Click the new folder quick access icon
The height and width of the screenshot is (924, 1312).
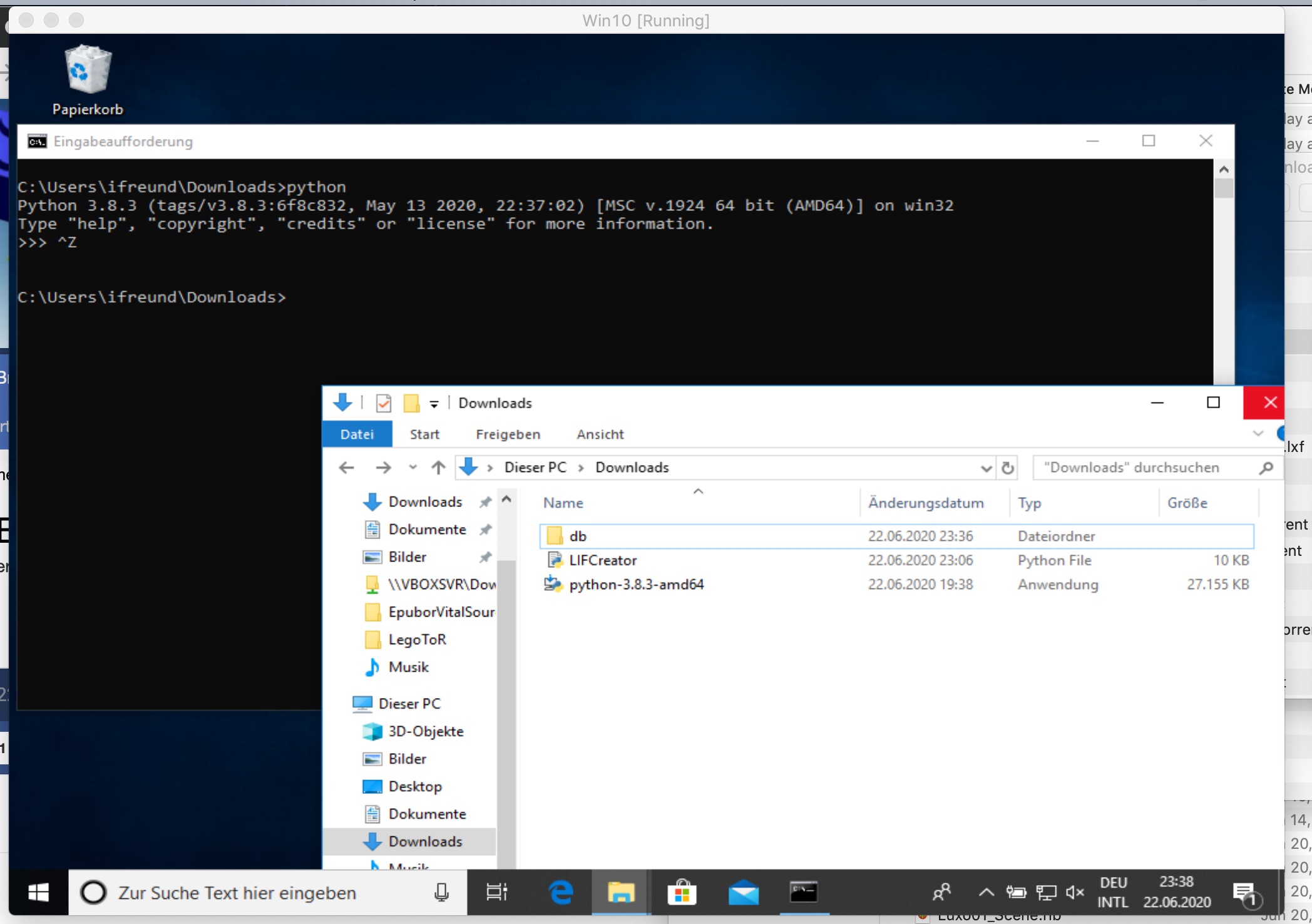pos(411,403)
